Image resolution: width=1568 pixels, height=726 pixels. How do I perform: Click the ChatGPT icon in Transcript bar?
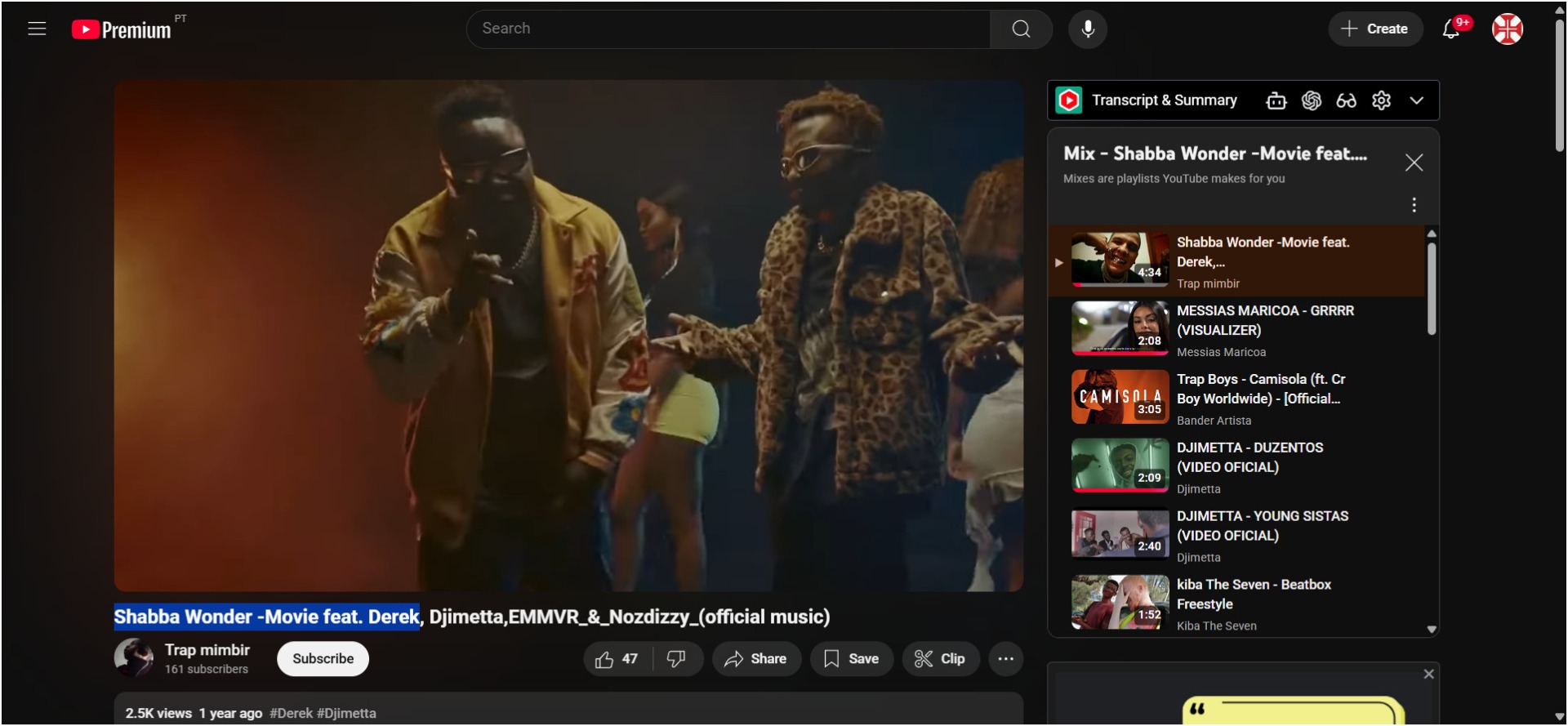coord(1312,100)
